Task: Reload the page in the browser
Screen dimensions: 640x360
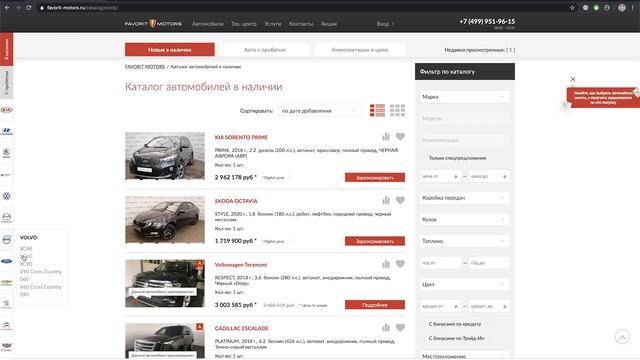Action: click(x=29, y=8)
